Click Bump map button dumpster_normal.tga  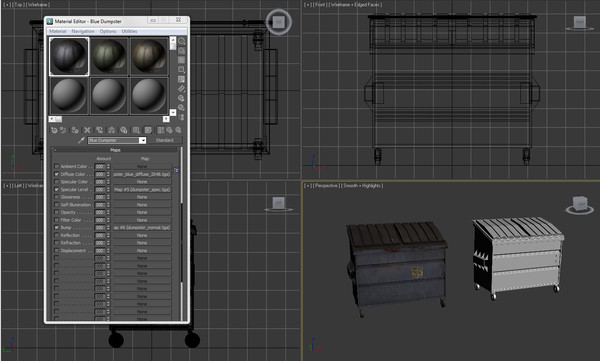[x=142, y=227]
